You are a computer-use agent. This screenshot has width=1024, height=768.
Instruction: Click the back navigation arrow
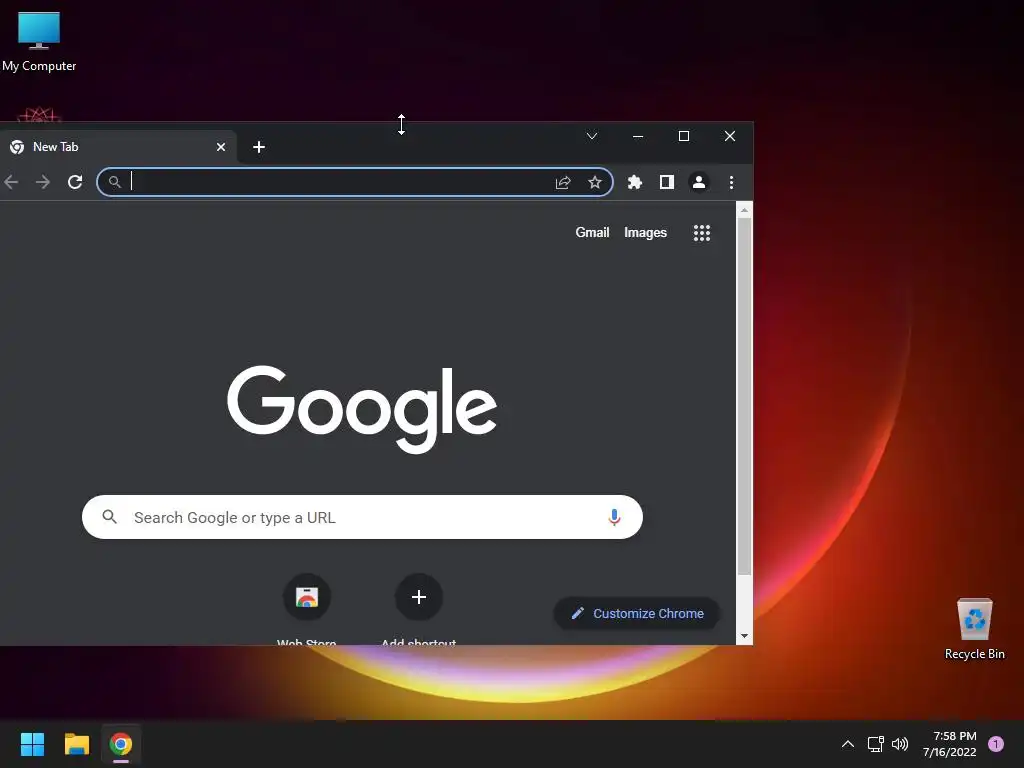[11, 182]
